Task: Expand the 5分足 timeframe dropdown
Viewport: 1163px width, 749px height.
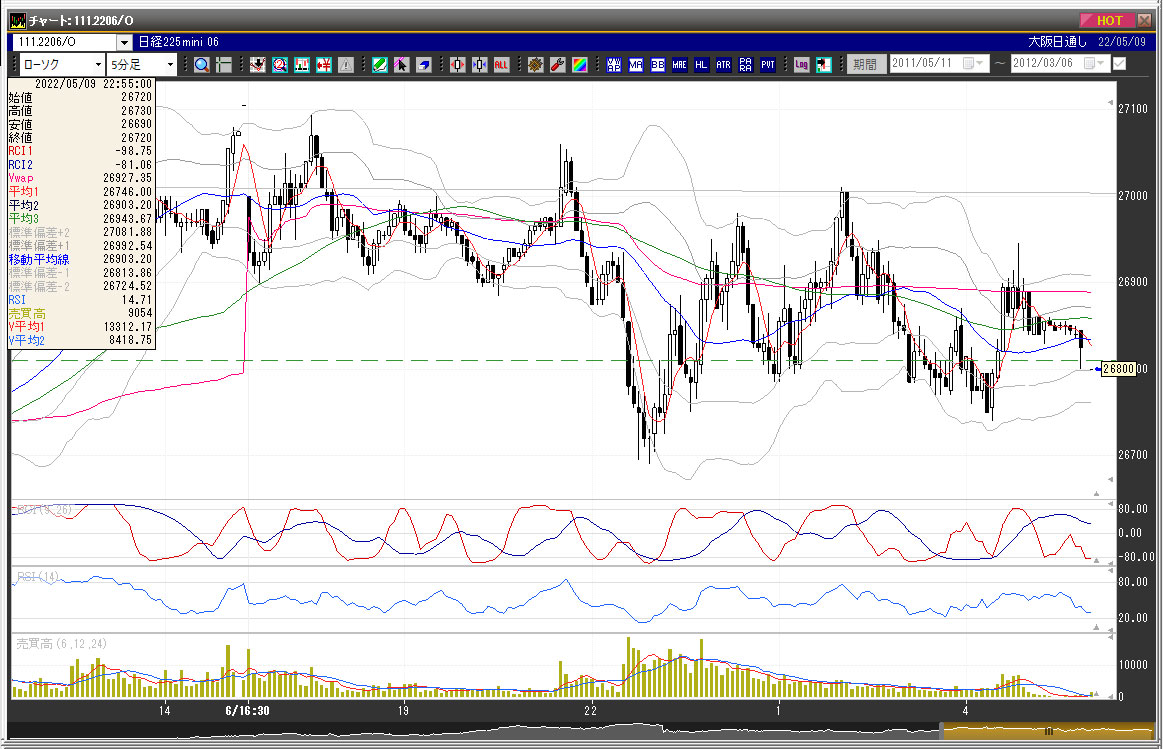Action: coord(170,65)
